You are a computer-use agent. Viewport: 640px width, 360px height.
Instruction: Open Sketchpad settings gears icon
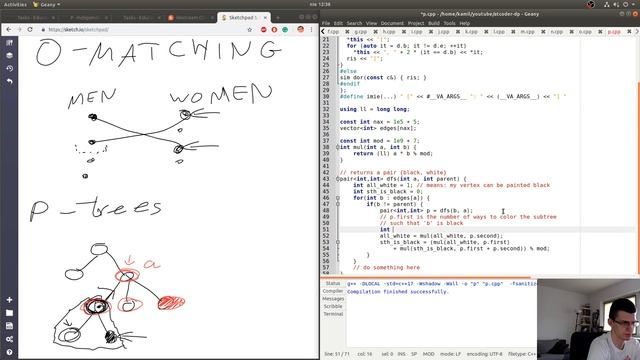tap(9, 339)
